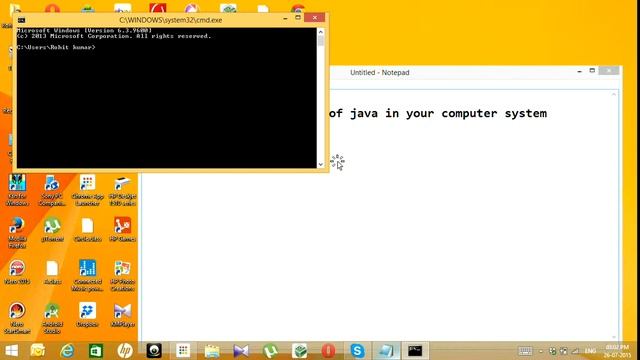Image resolution: width=640 pixels, height=360 pixels.
Task: Open HP Photo Creations desktop shortcut
Action: [x=122, y=276]
